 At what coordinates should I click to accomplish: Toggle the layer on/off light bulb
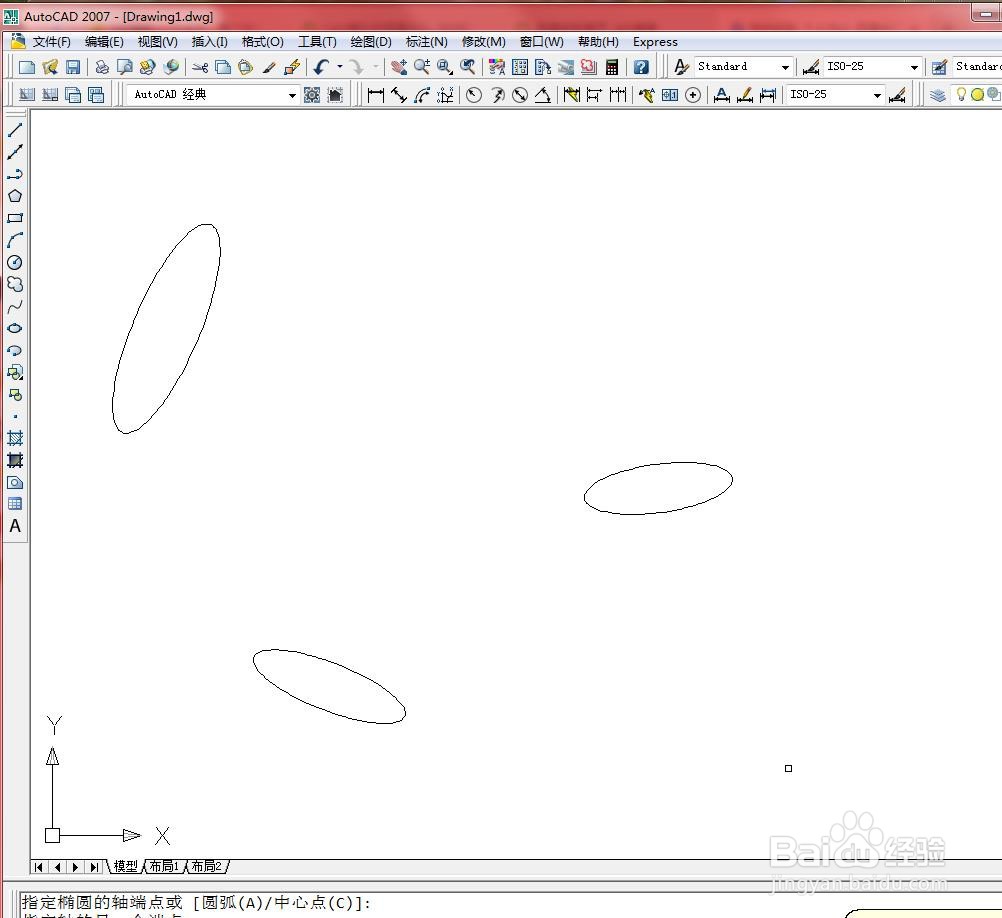tap(961, 95)
